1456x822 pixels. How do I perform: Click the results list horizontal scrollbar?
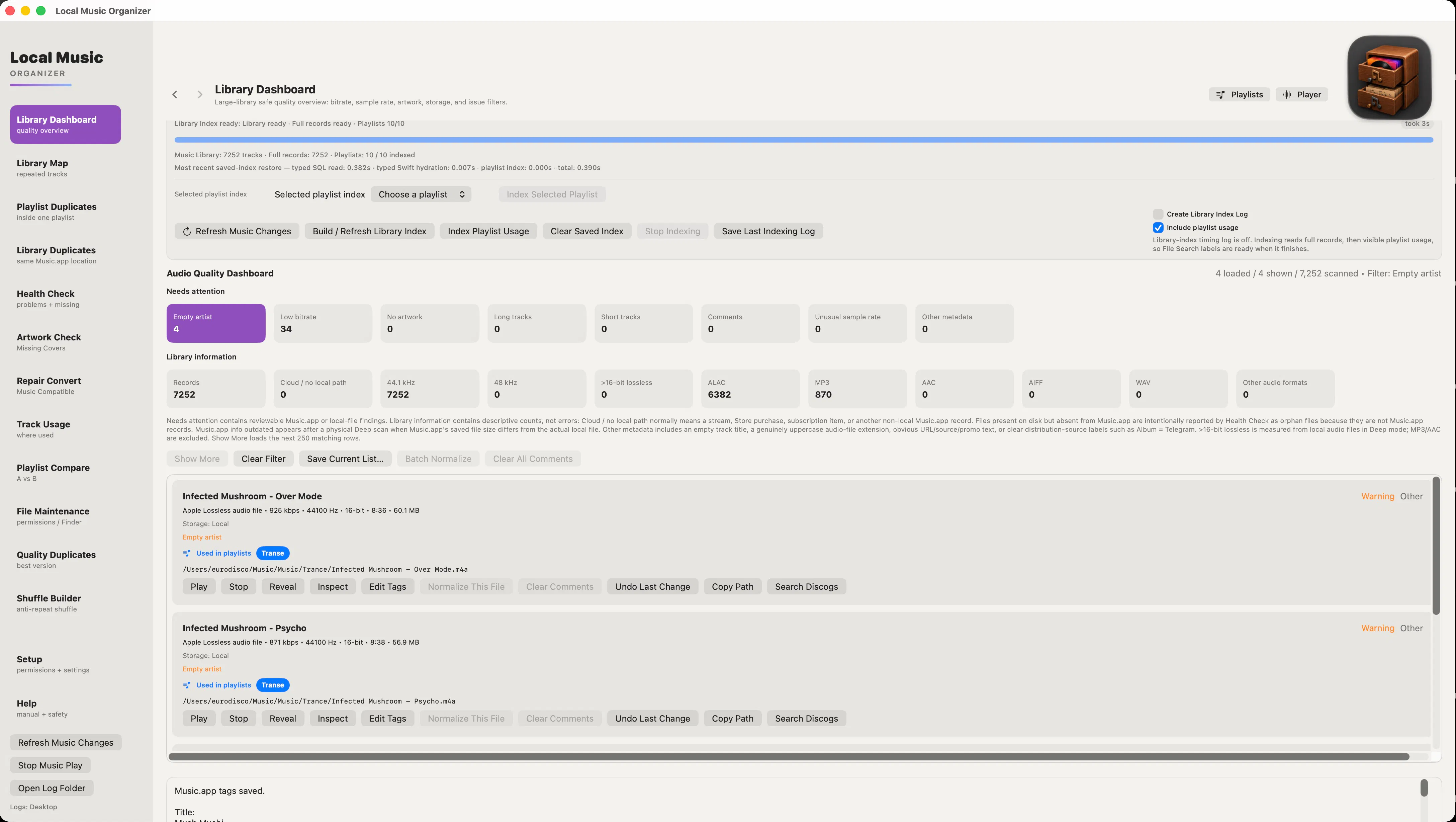789,757
